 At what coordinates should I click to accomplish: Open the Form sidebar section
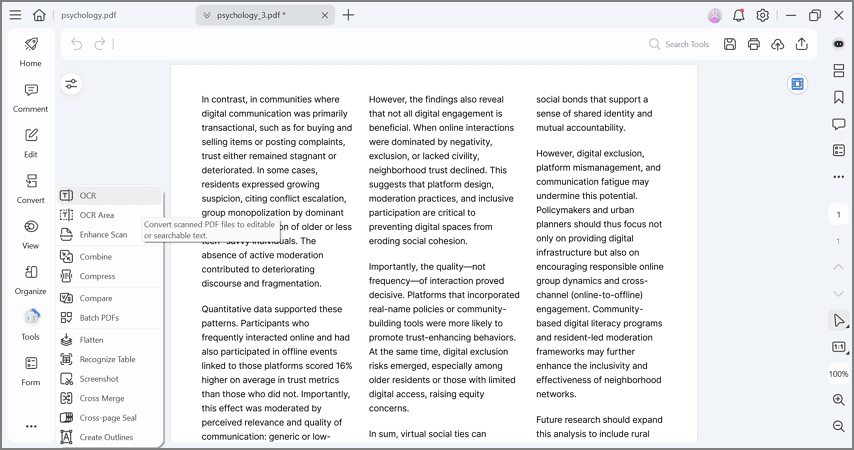pyautogui.click(x=30, y=371)
